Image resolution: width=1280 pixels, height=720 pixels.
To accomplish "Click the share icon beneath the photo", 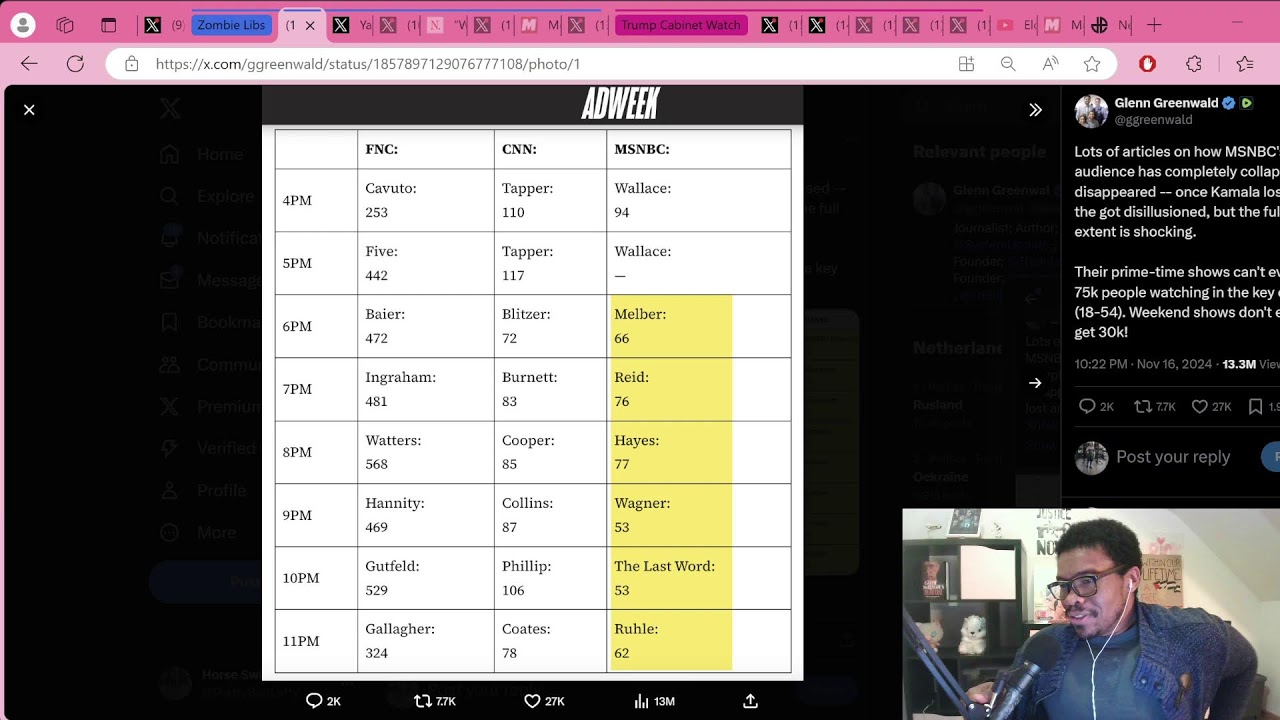I will tap(750, 701).
